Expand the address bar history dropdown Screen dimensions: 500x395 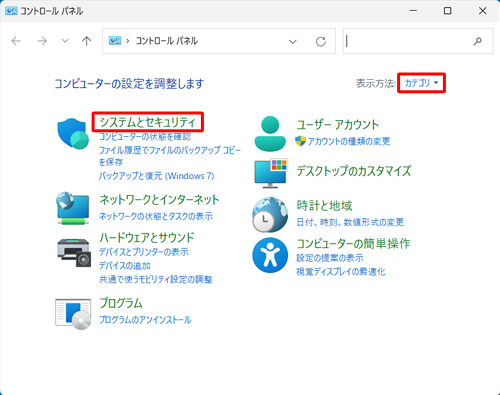coord(293,42)
